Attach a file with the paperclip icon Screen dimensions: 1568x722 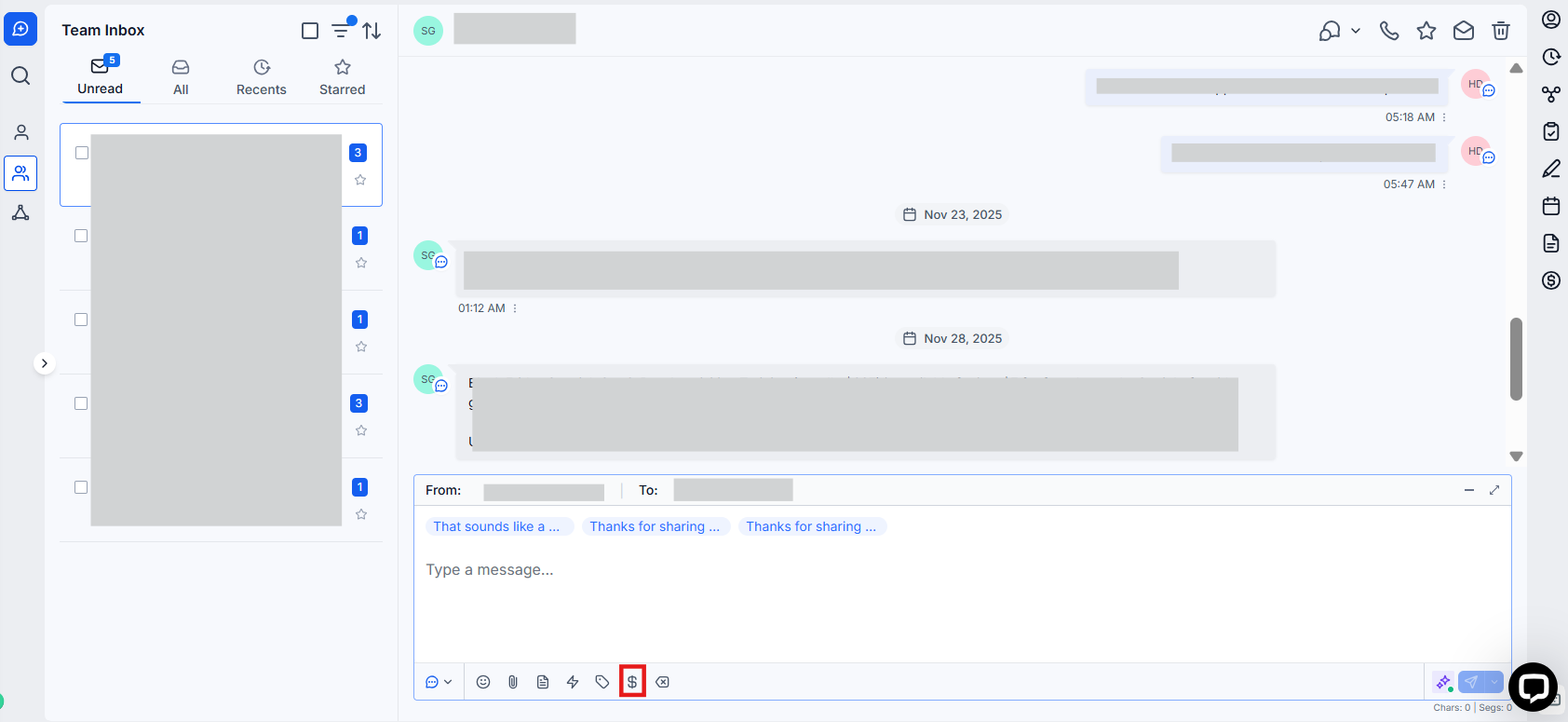(x=513, y=682)
